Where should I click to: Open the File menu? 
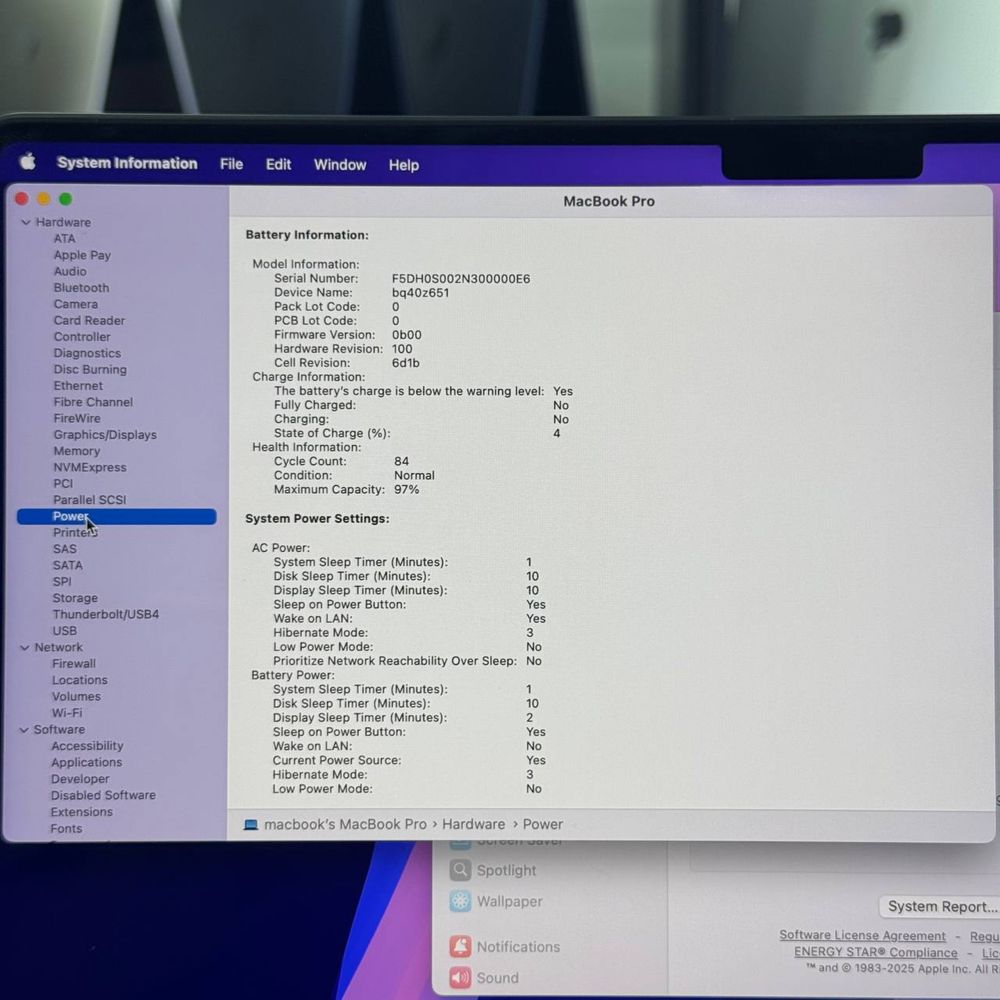coord(232,165)
